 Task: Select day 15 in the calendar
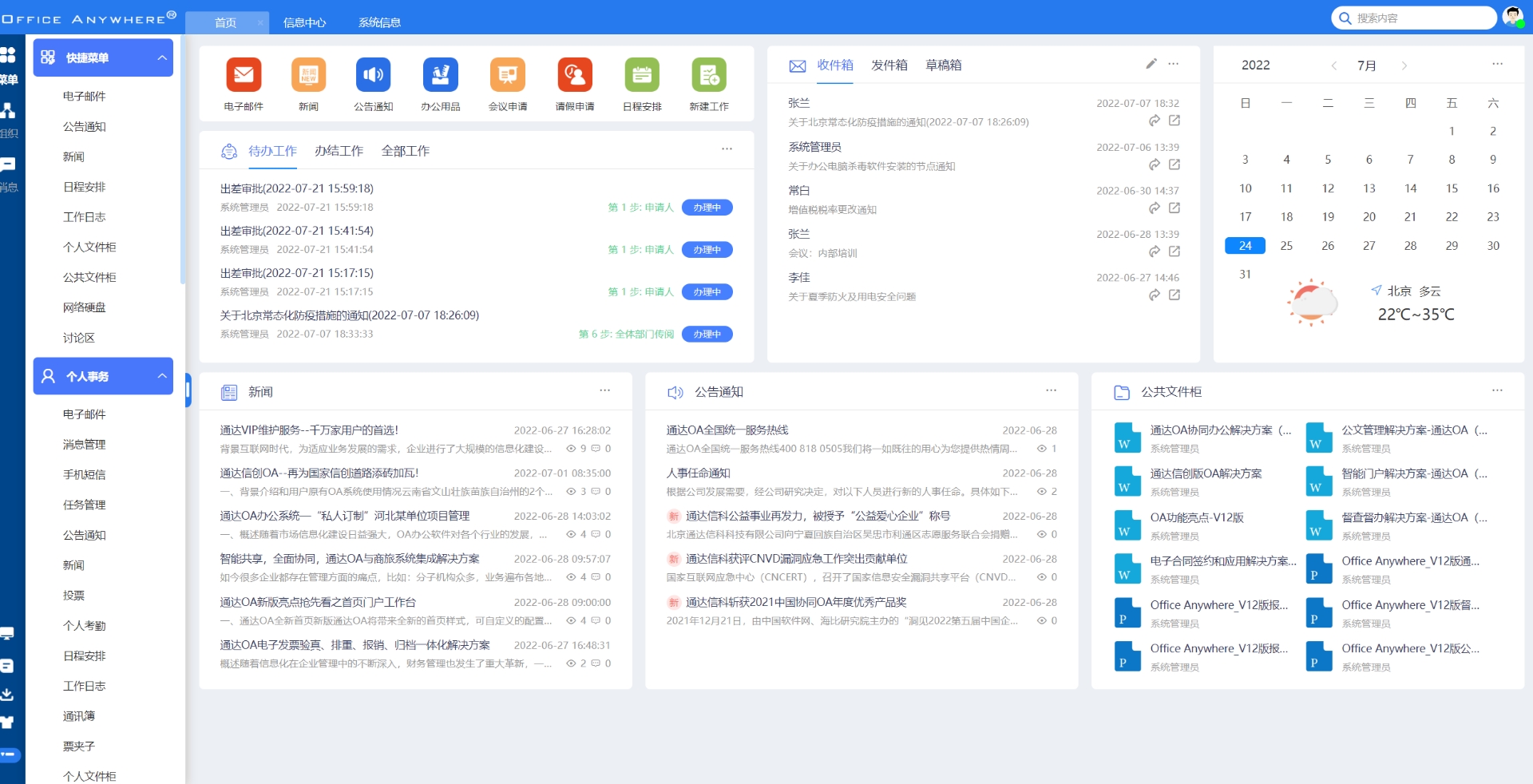click(1452, 188)
